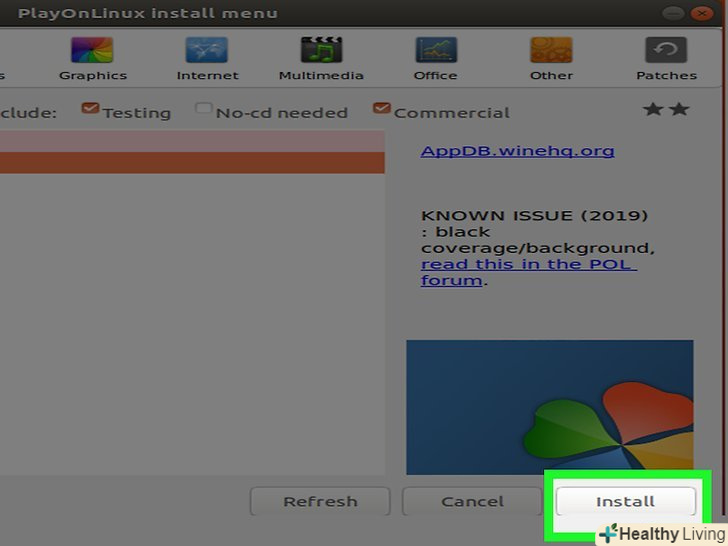This screenshot has height=546, width=728.
Task: Select the light pink list row
Action: point(192,141)
